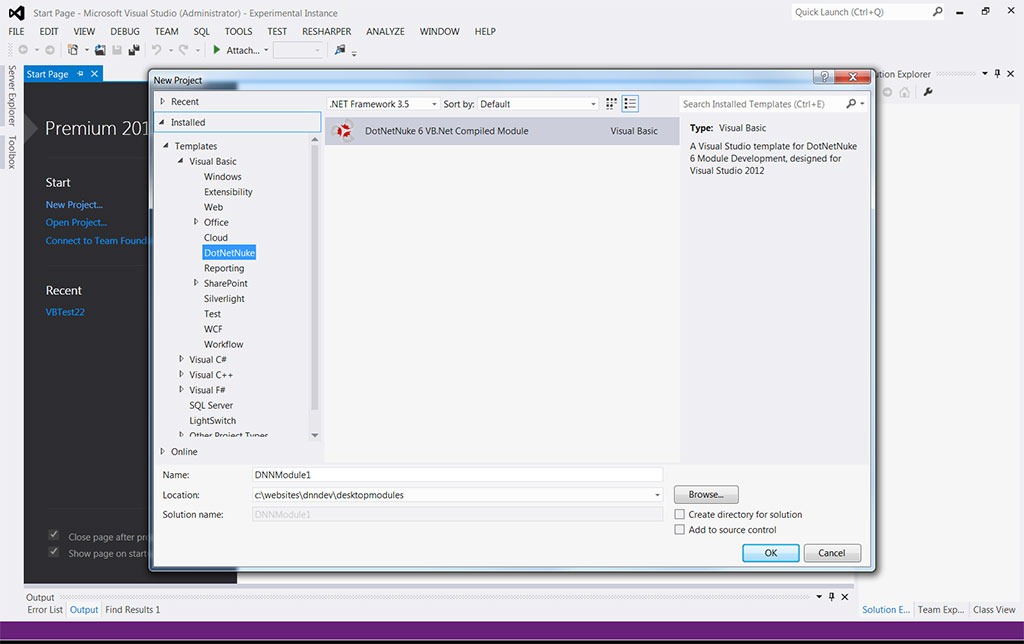Click the Navigate Forward toolbar button
The height and width of the screenshot is (644, 1024).
coord(50,50)
